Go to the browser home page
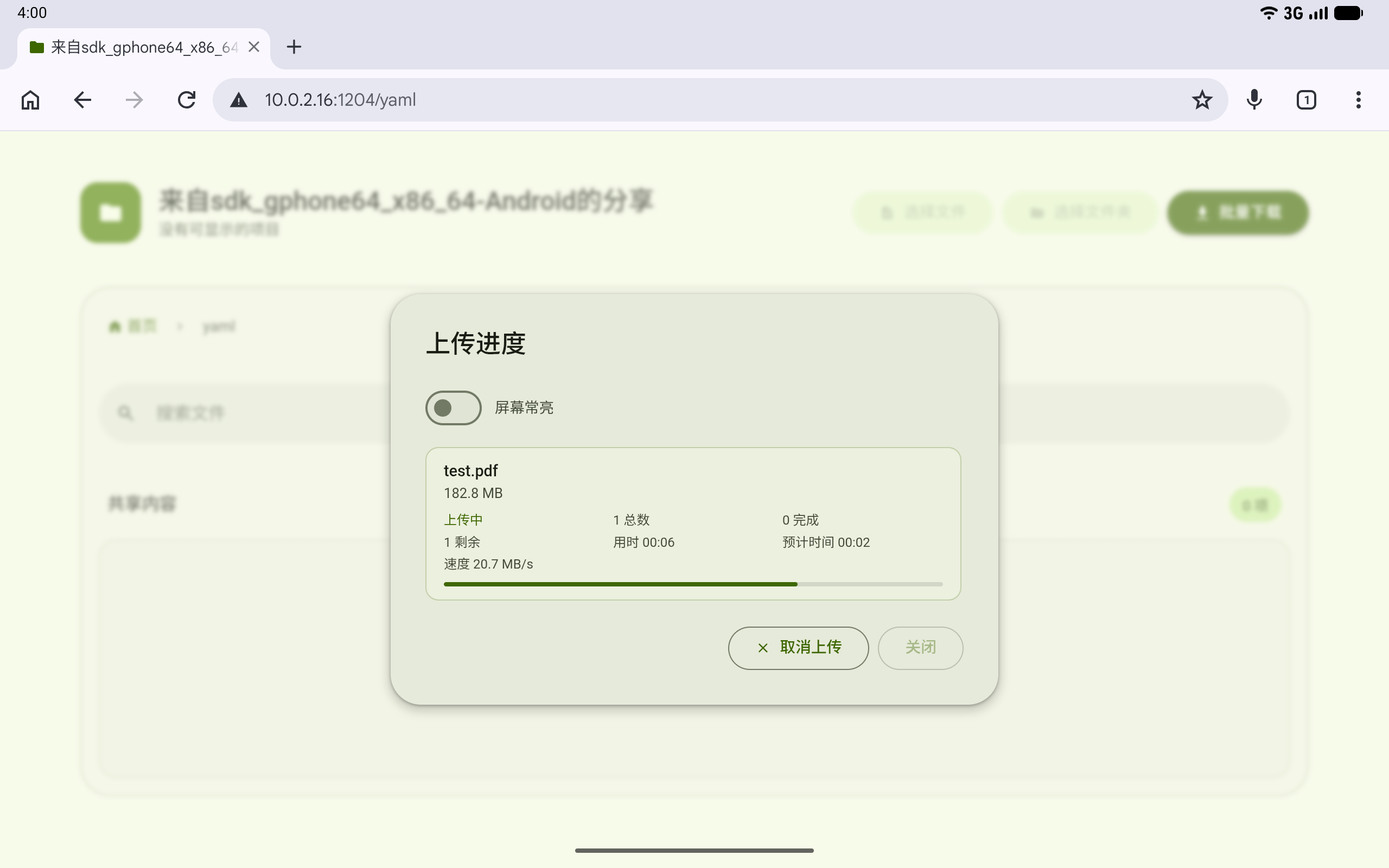Screen dimensions: 1389x868 30,100
